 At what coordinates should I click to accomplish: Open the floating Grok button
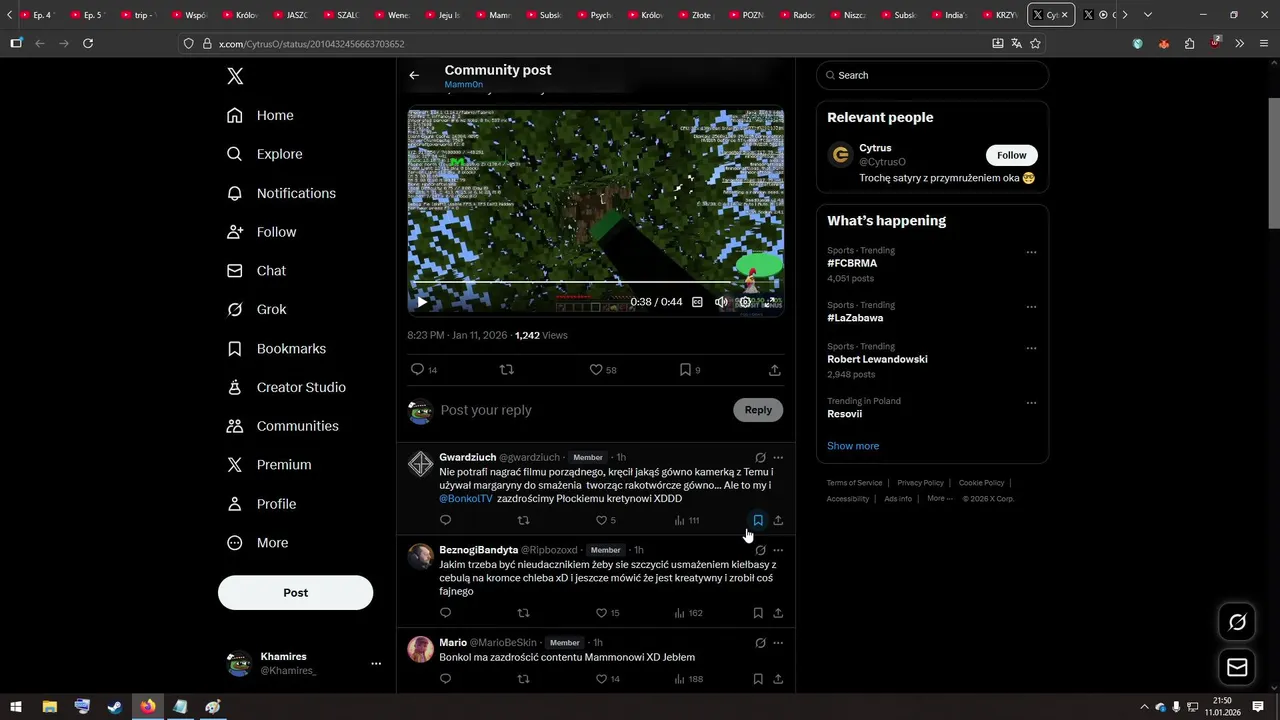click(1237, 622)
